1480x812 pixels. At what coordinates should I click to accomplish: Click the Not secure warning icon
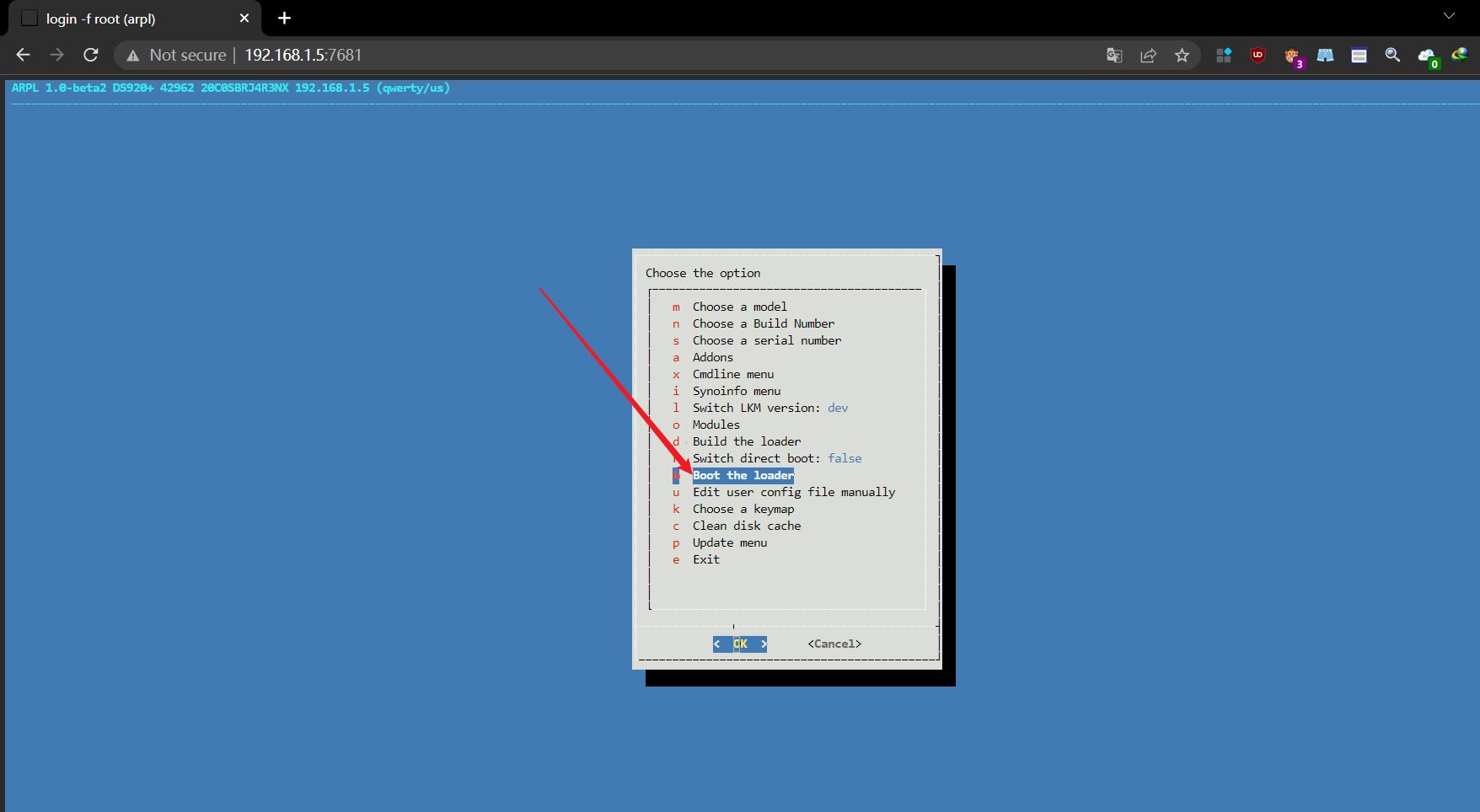point(132,56)
